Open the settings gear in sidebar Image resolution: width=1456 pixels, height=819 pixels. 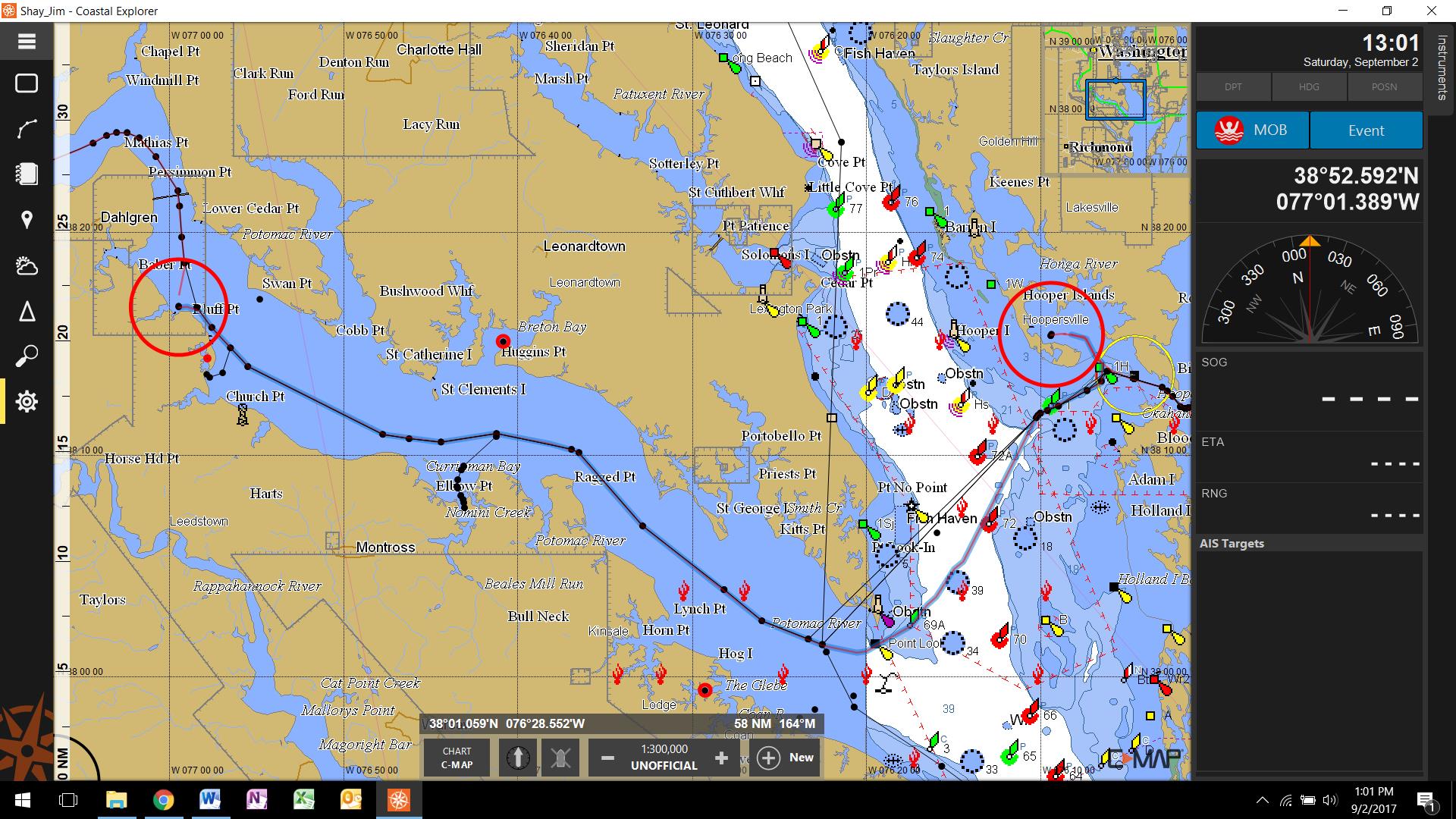(x=27, y=401)
